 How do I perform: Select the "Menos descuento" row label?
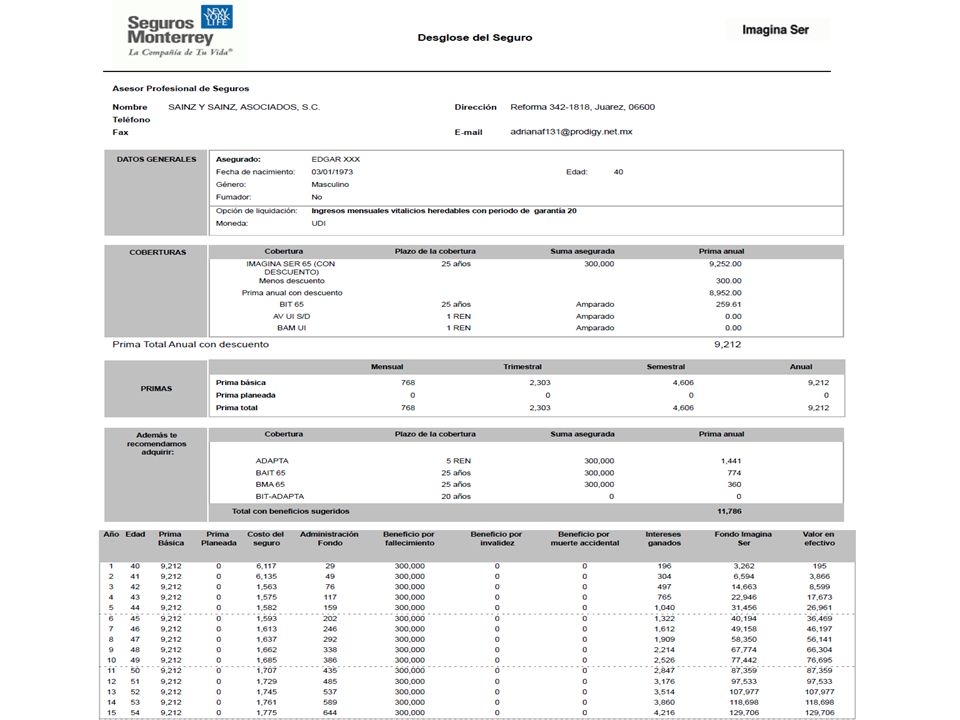291,280
